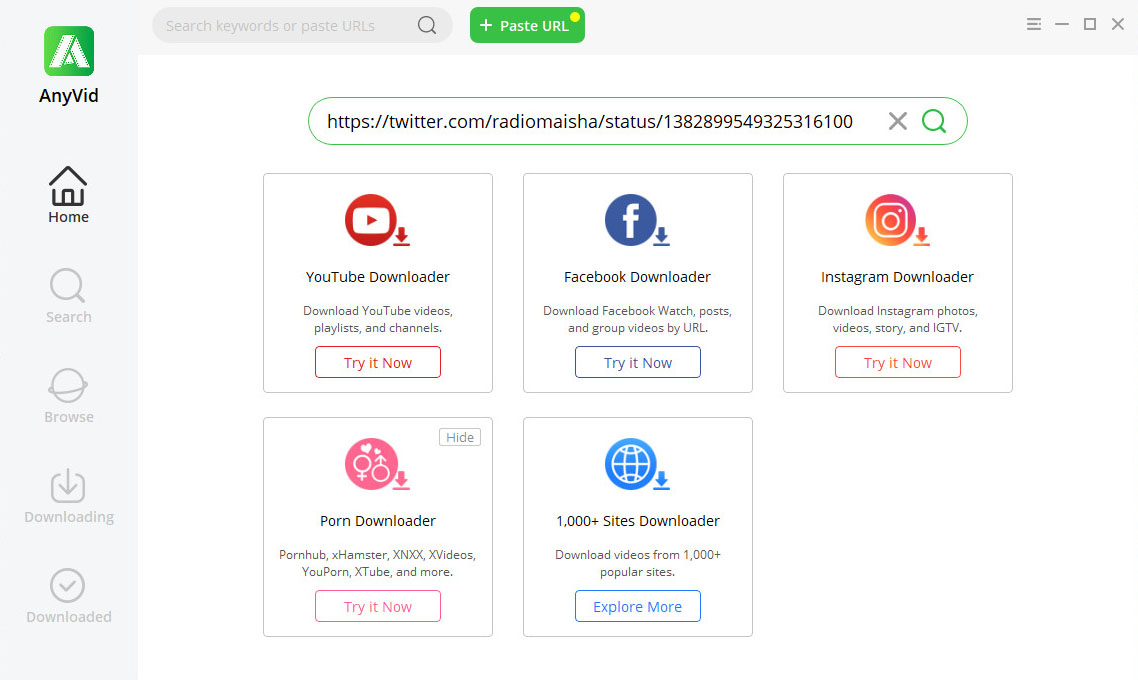Image resolution: width=1138 pixels, height=680 pixels.
Task: Clear the URL with the X icon
Action: tap(898, 121)
